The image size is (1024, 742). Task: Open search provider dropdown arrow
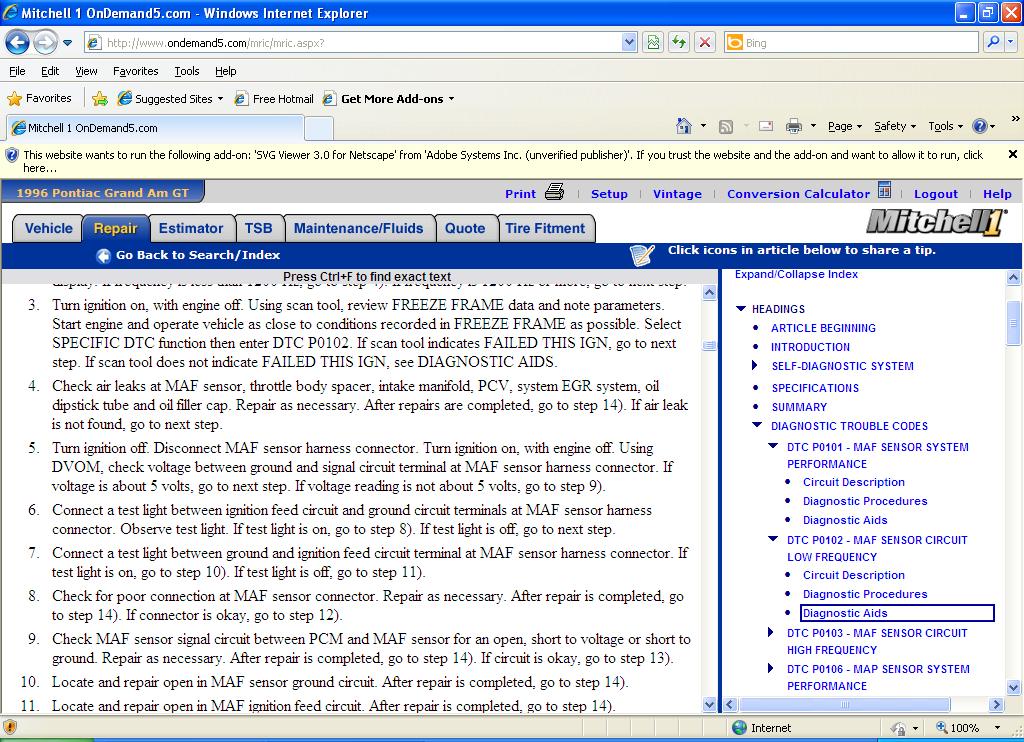click(x=1010, y=42)
